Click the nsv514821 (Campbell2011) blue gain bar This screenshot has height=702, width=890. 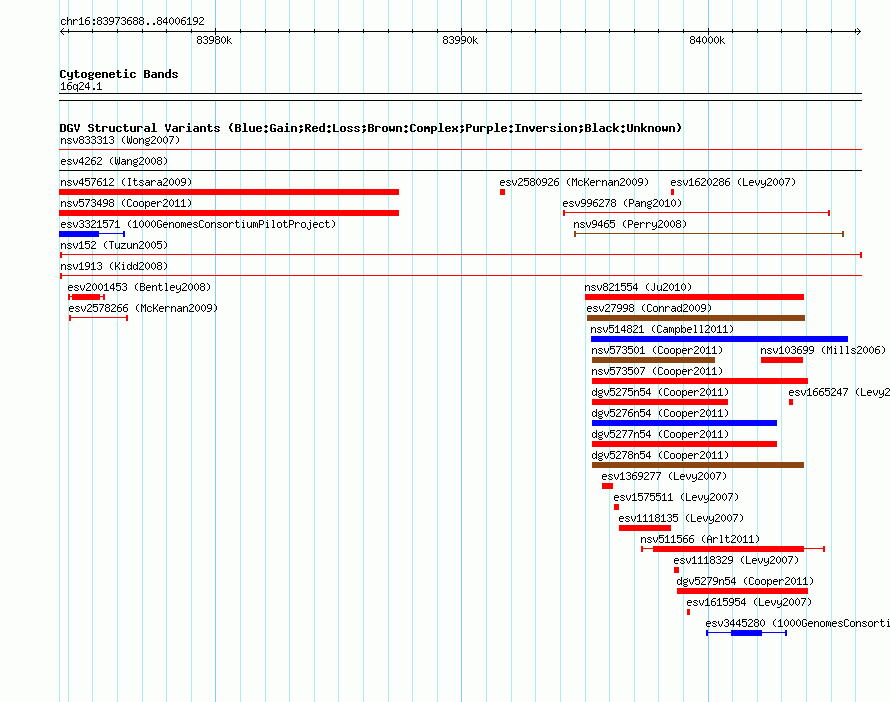point(719,339)
